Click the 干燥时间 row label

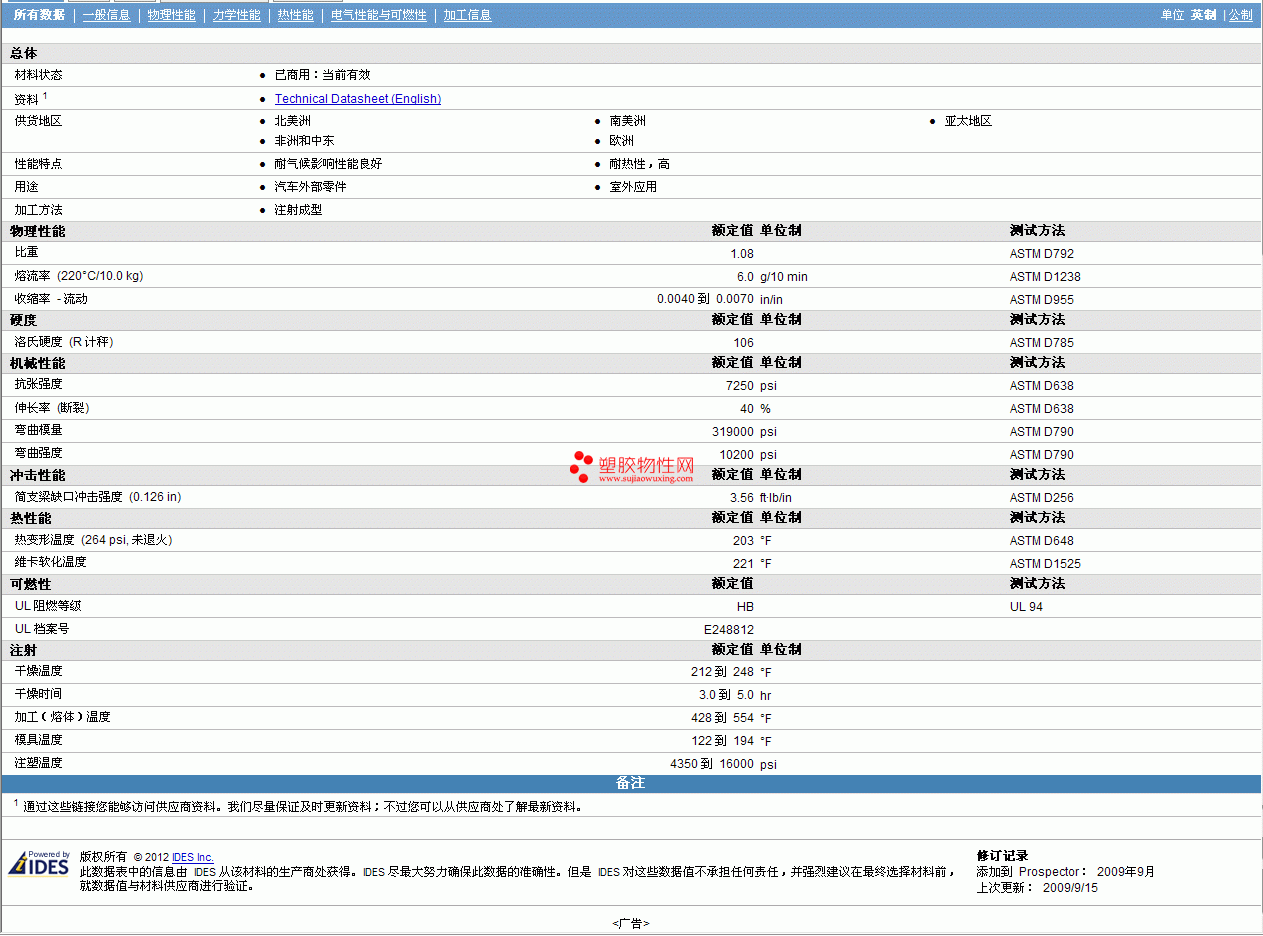(38, 694)
